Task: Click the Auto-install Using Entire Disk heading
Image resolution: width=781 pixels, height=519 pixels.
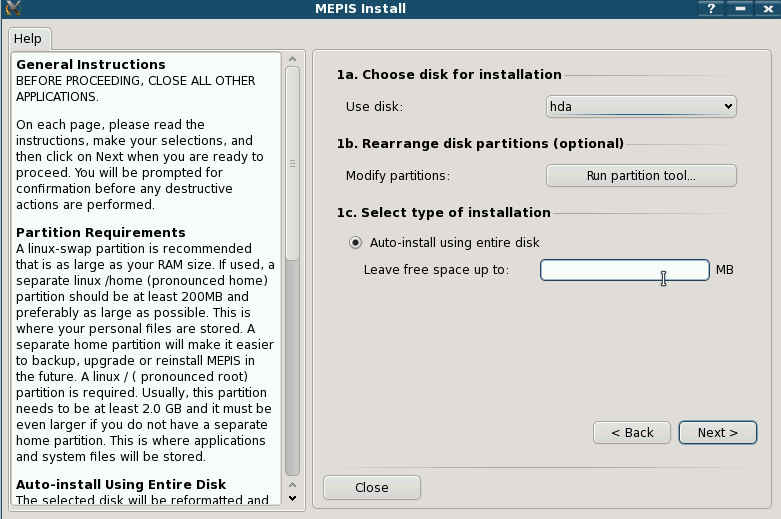Action: pos(121,484)
